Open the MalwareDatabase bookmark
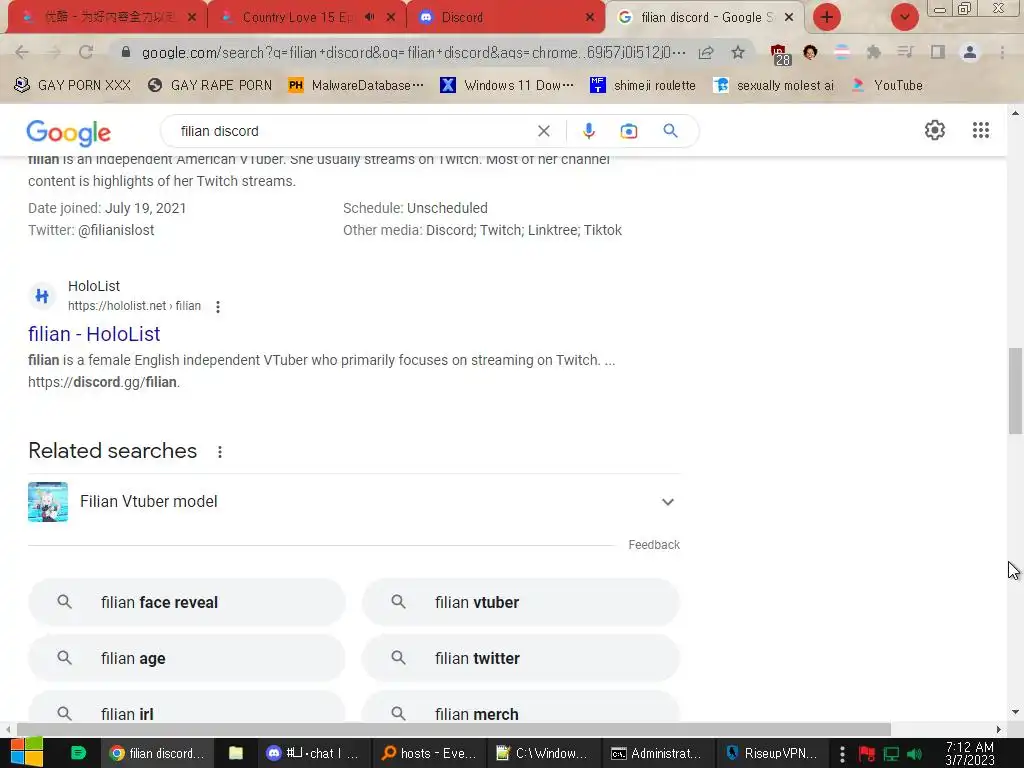 [x=356, y=86]
